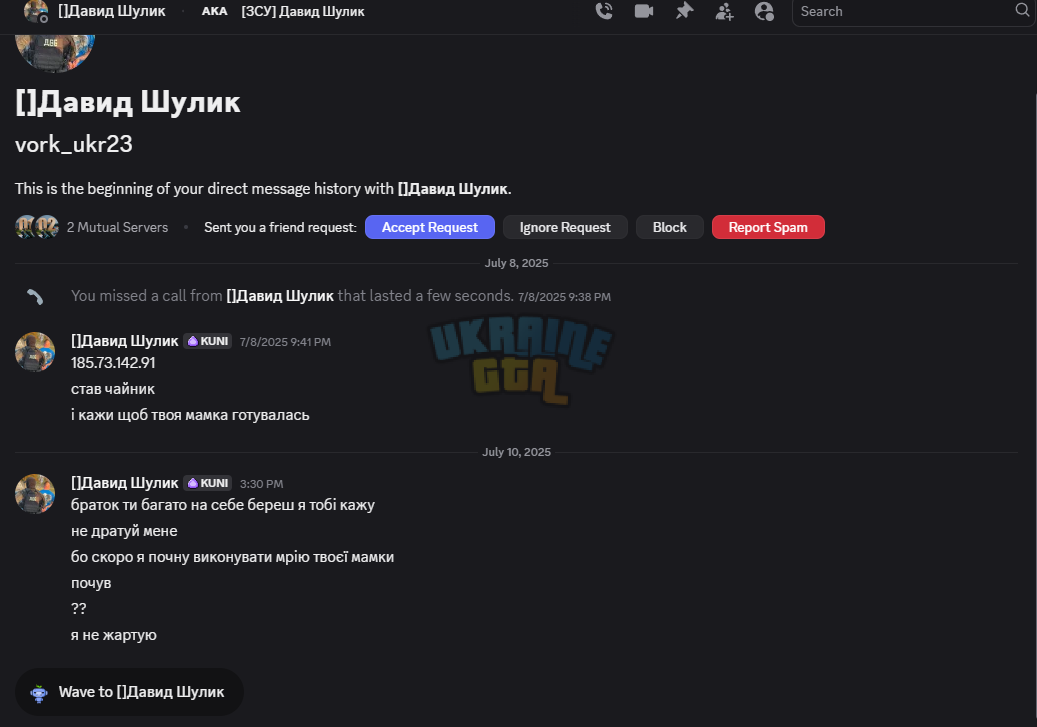The image size is (1037, 727).
Task: Click the timestamp 7/8/2025 9:41 PM
Action: [285, 342]
